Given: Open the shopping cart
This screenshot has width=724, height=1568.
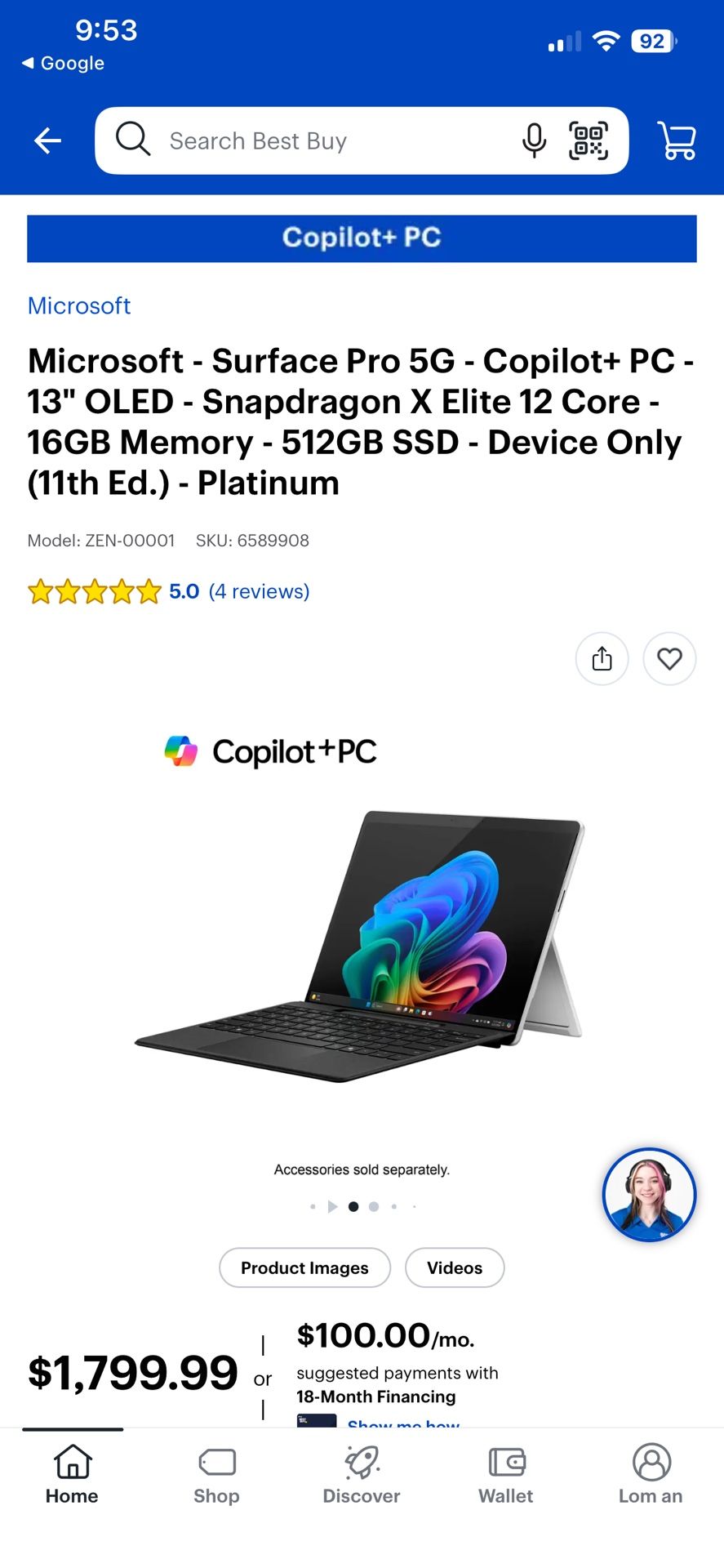Looking at the screenshot, I should click(x=677, y=140).
